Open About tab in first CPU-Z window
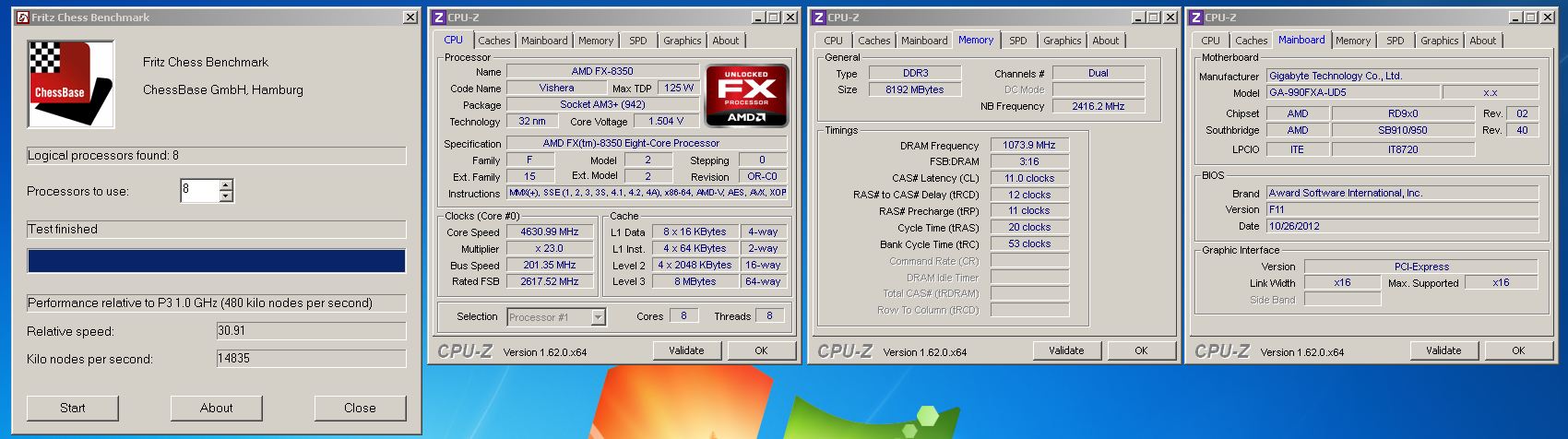Screen dimensions: 1568x439 click(725, 41)
